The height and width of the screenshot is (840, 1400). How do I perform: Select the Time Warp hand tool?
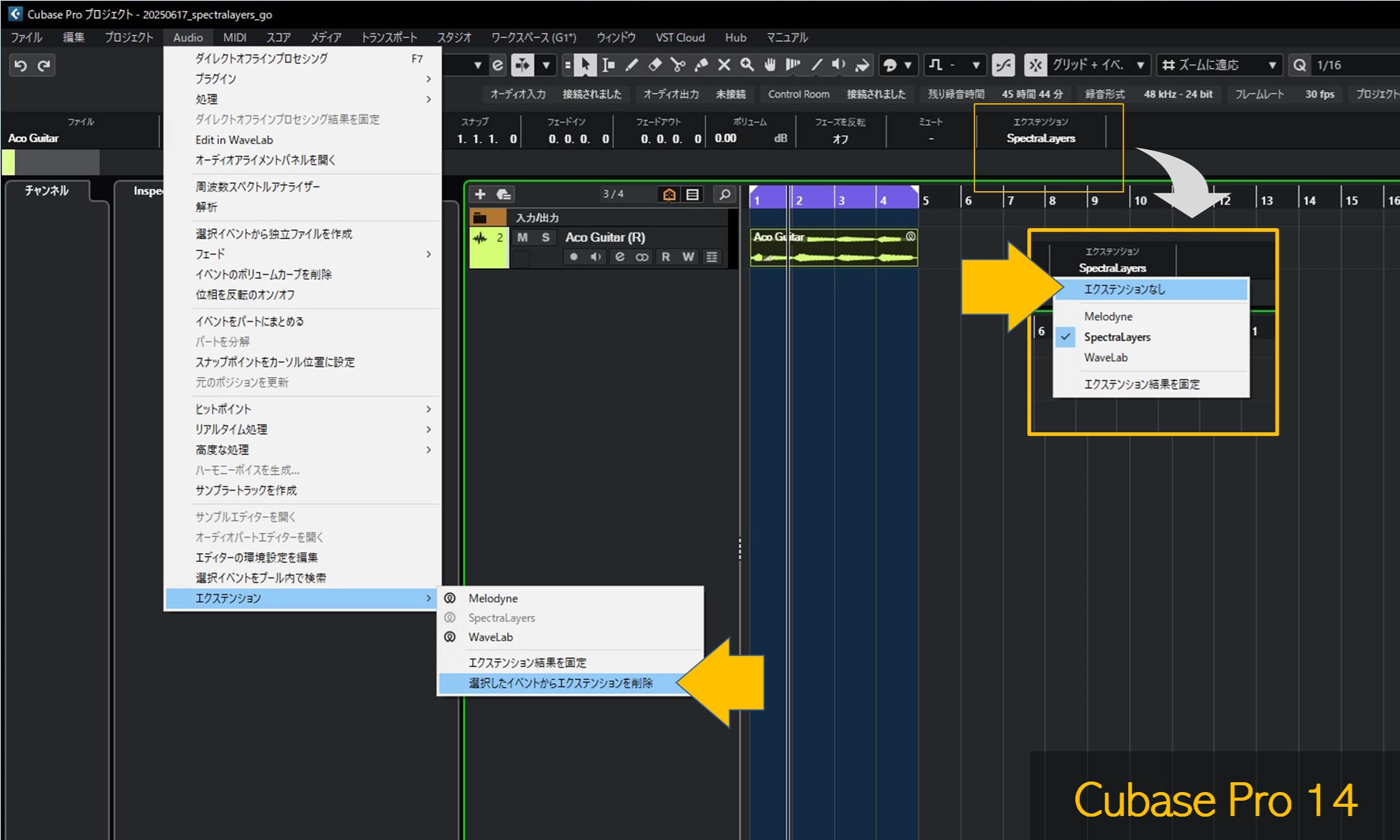(770, 65)
